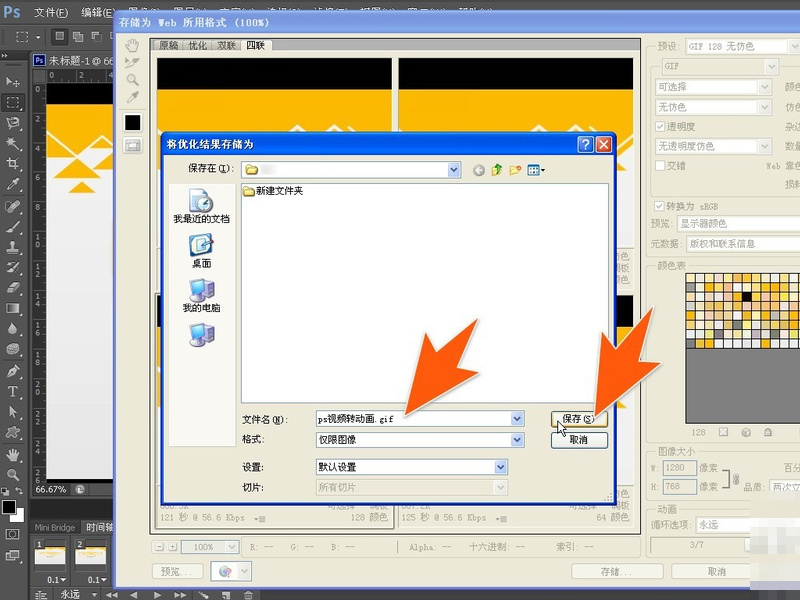Click the black eyedropper color swatch
The height and width of the screenshot is (600, 800).
click(133, 122)
